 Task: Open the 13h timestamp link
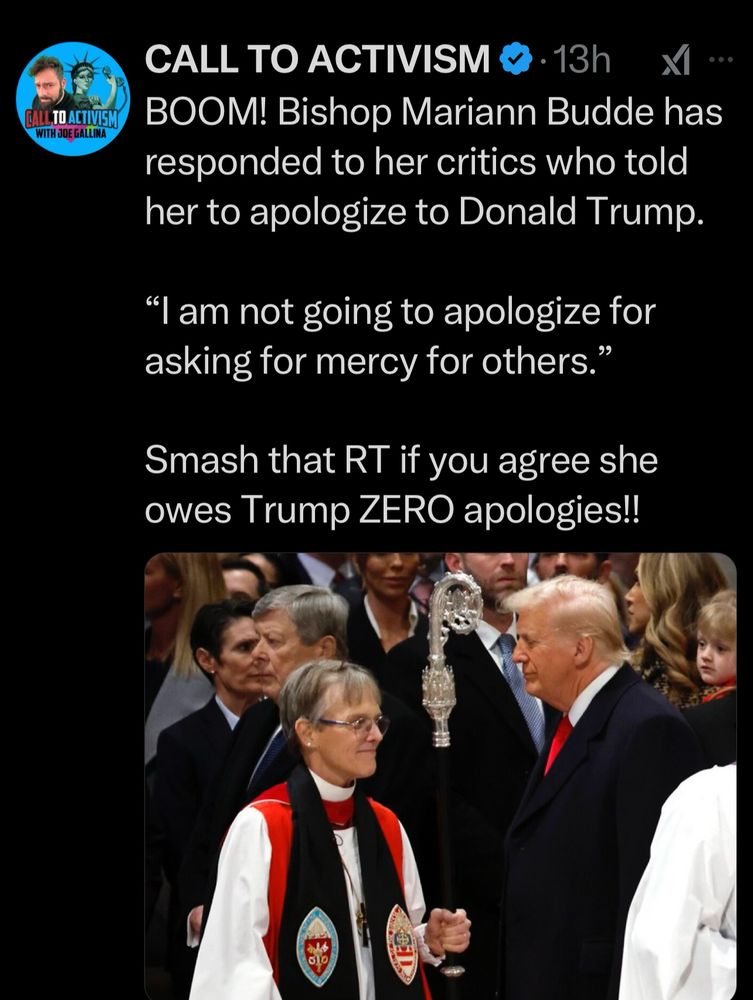pos(582,59)
